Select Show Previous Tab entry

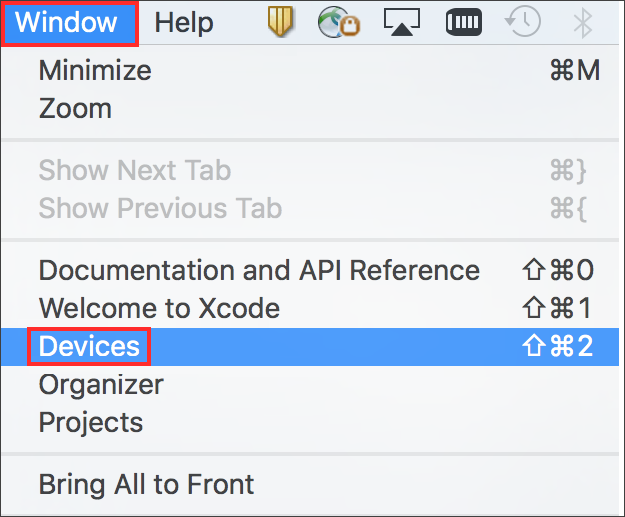click(x=310, y=208)
